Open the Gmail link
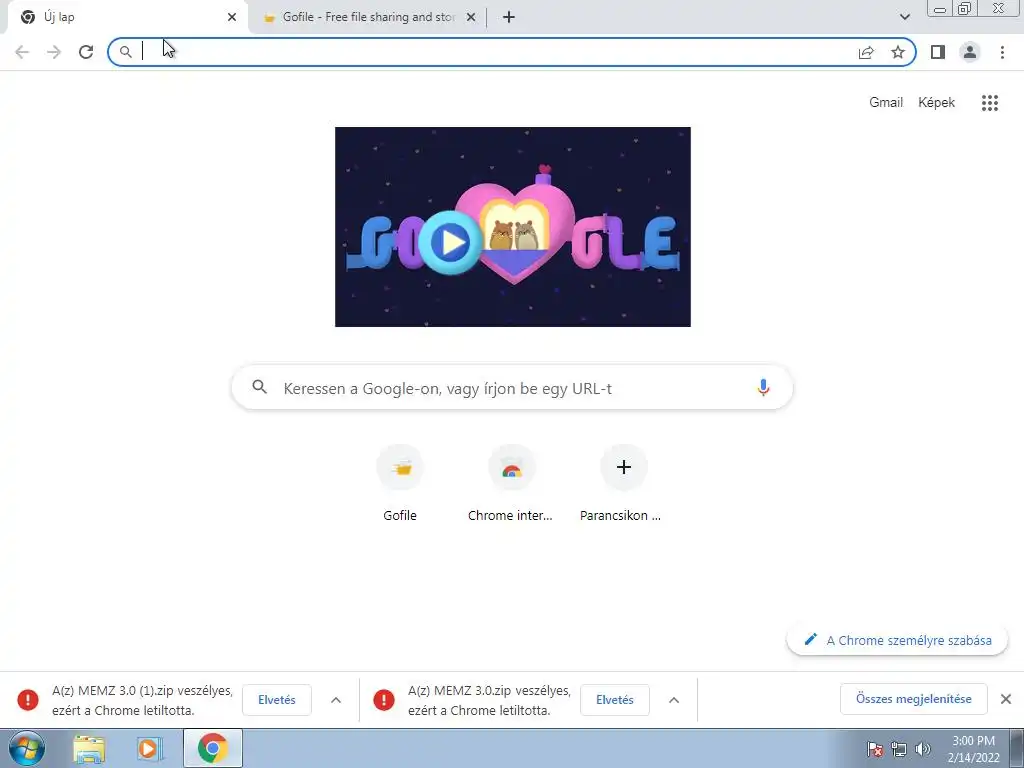Image resolution: width=1024 pixels, height=768 pixels. pyautogui.click(x=886, y=103)
